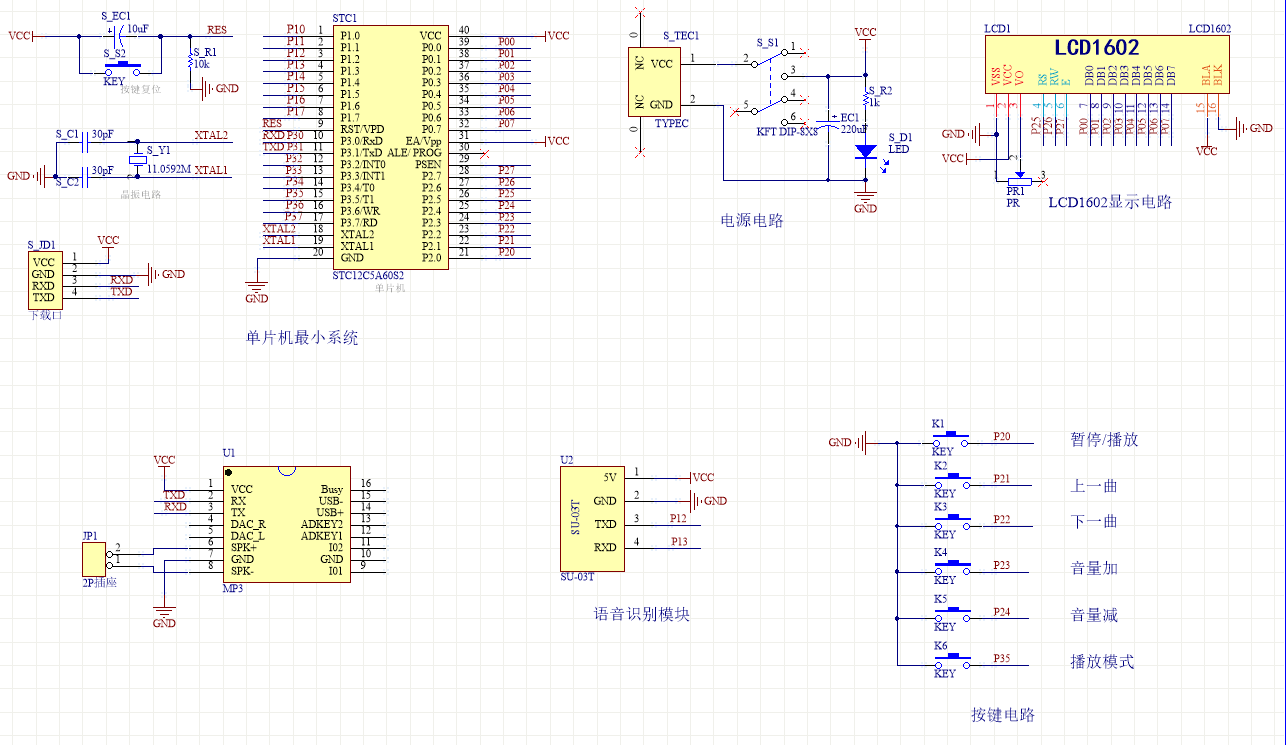
Task: Select the 'KFT DIP-8X8' switch value text
Action: [787, 131]
